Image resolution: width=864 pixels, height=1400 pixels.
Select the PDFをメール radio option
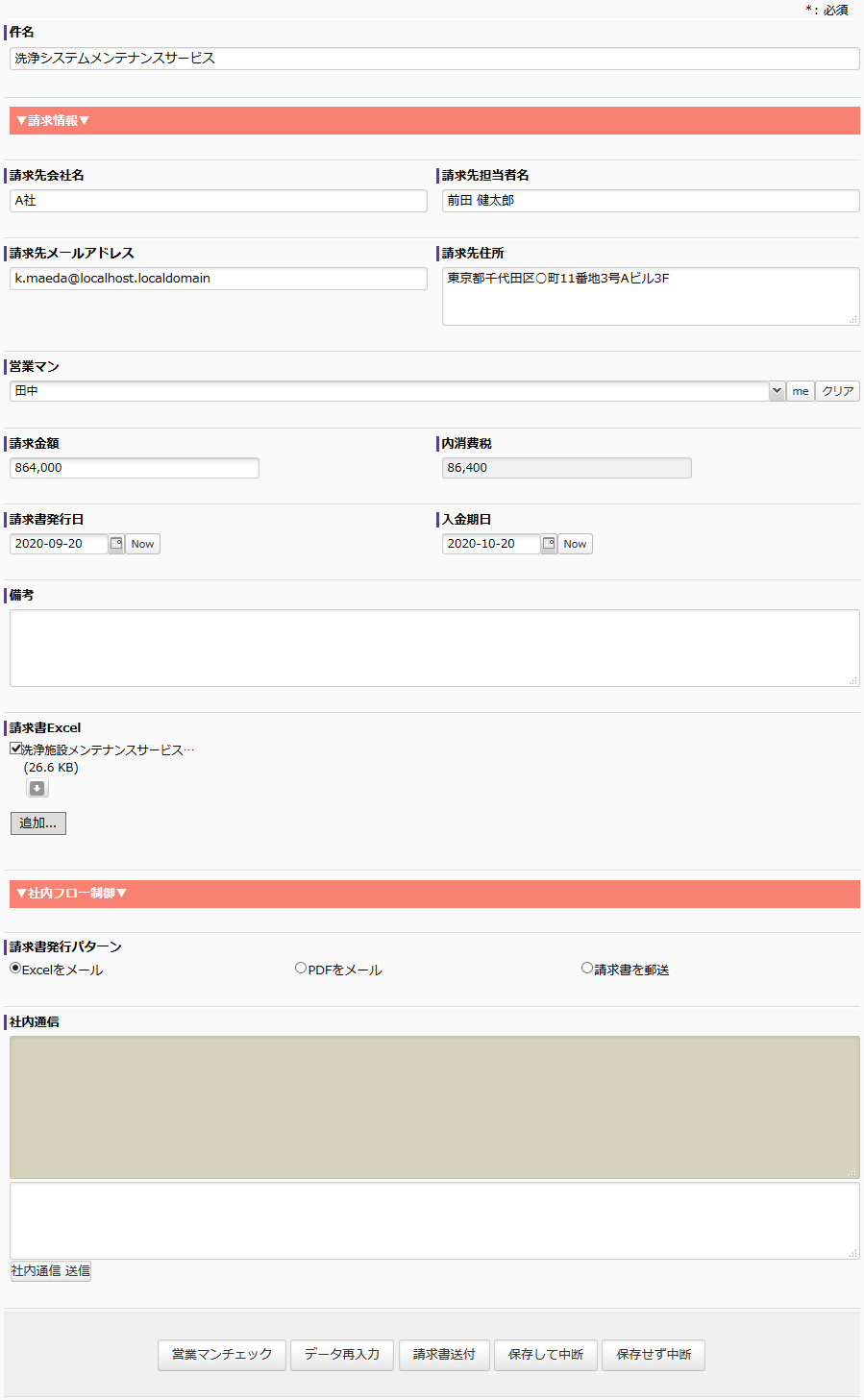pyautogui.click(x=301, y=969)
